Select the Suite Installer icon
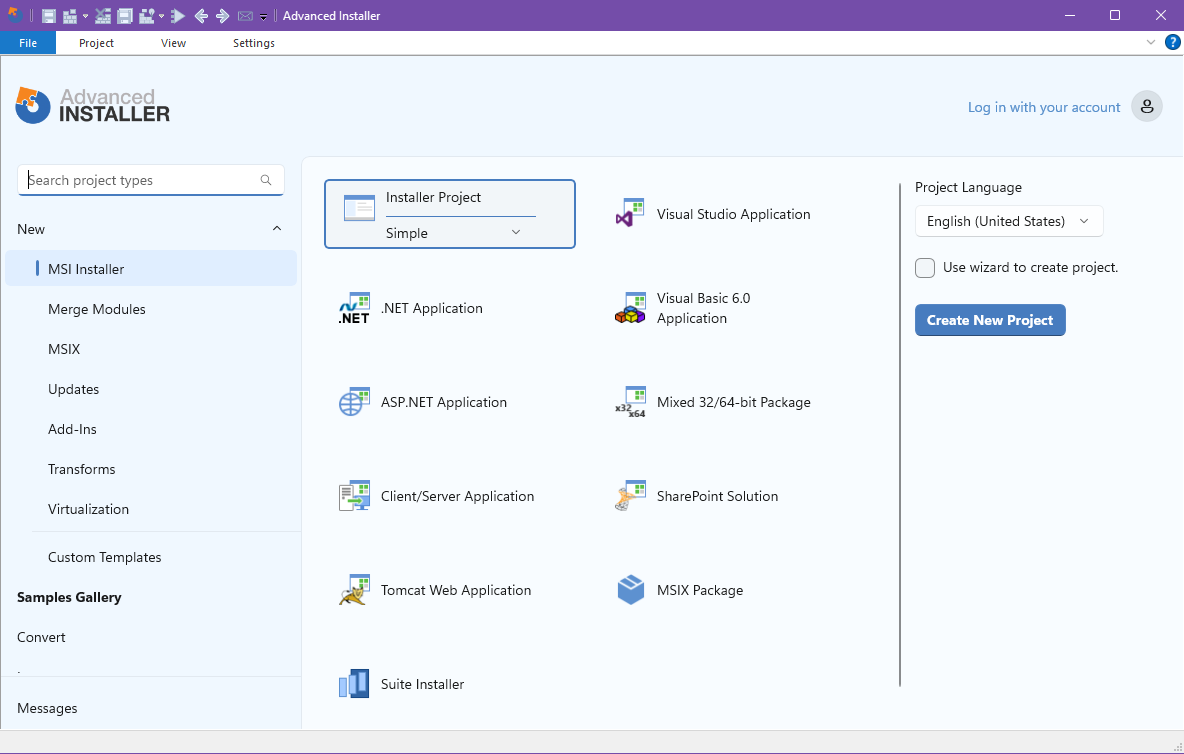The height and width of the screenshot is (754, 1184). tap(354, 684)
